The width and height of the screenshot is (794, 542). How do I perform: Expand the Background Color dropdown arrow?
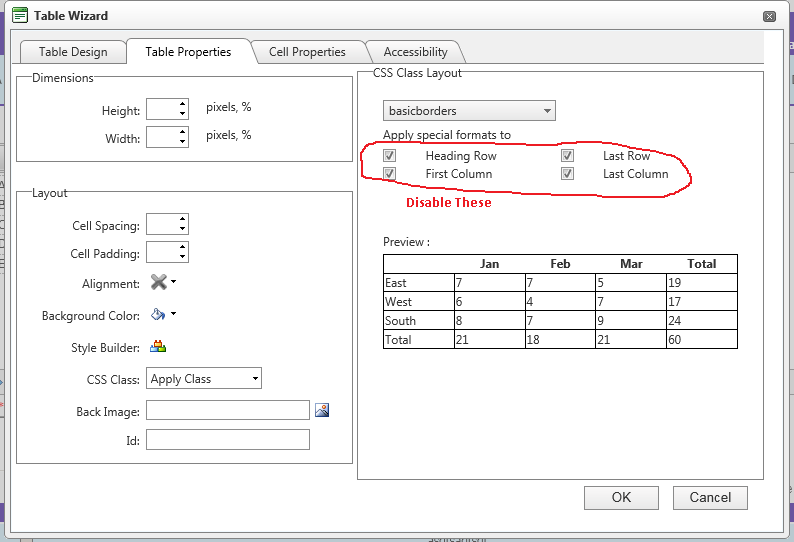tap(174, 314)
